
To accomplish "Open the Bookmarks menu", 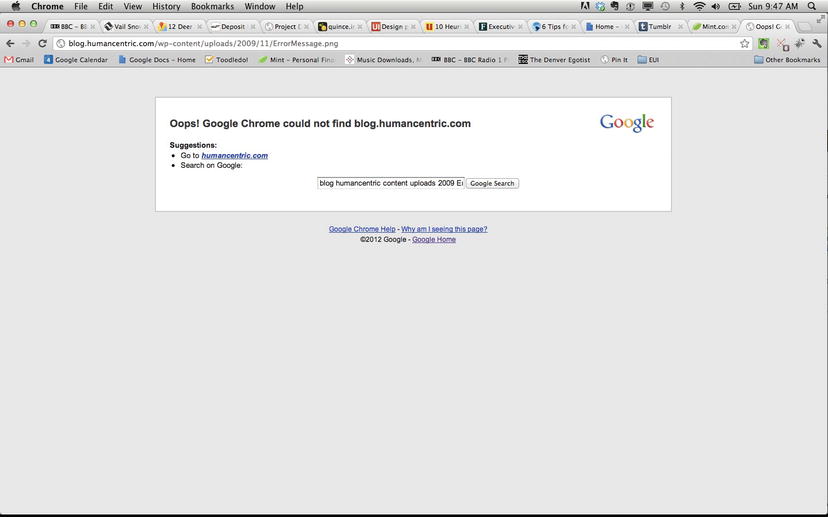I will click(212, 6).
